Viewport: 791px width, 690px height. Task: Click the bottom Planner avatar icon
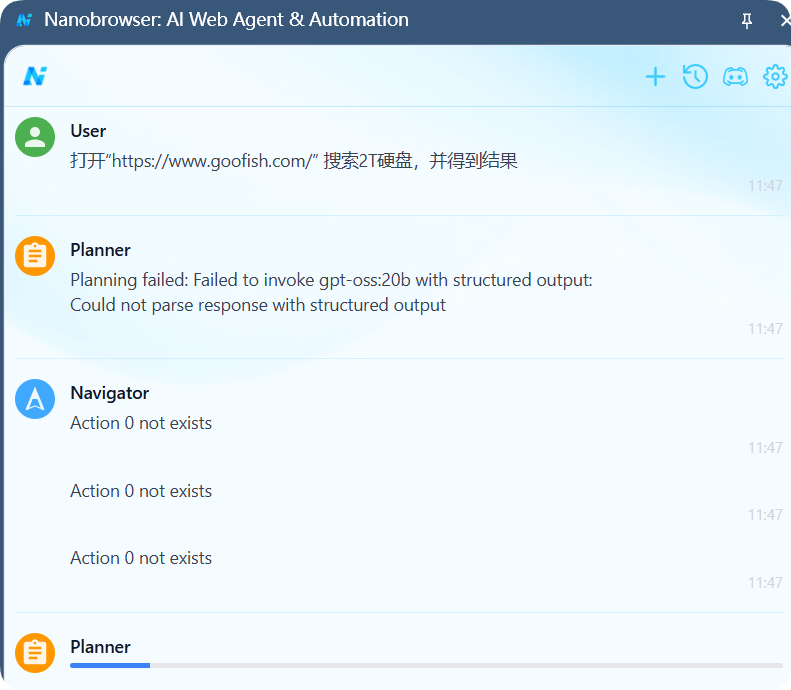(x=35, y=653)
